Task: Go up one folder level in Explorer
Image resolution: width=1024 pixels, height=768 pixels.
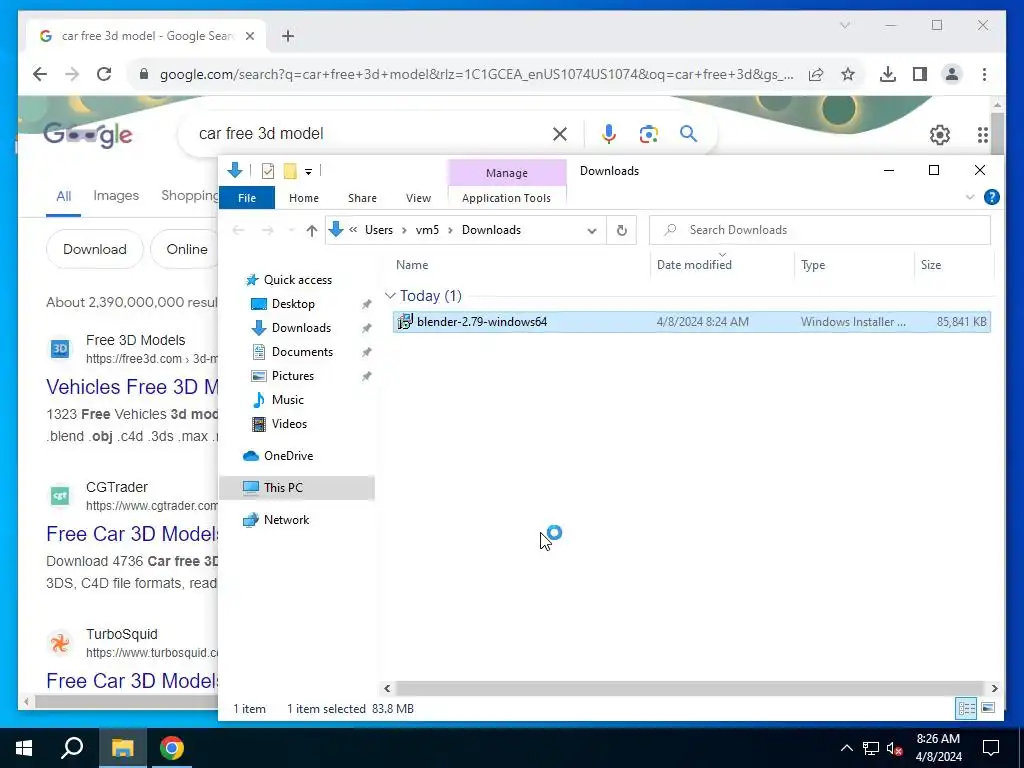Action: [x=312, y=230]
